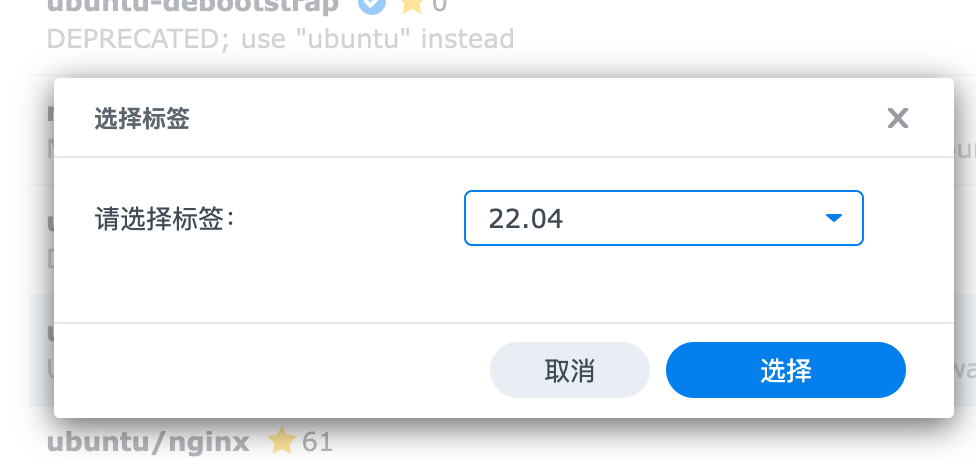Click the 22.04 value text in the field
The width and height of the screenshot is (976, 458).
click(525, 218)
